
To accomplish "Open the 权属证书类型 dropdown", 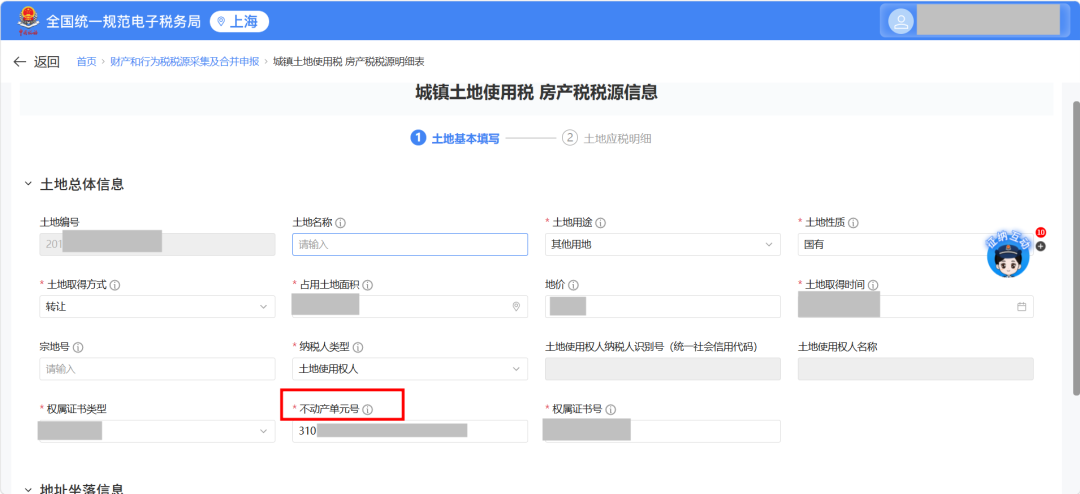I will pos(157,431).
